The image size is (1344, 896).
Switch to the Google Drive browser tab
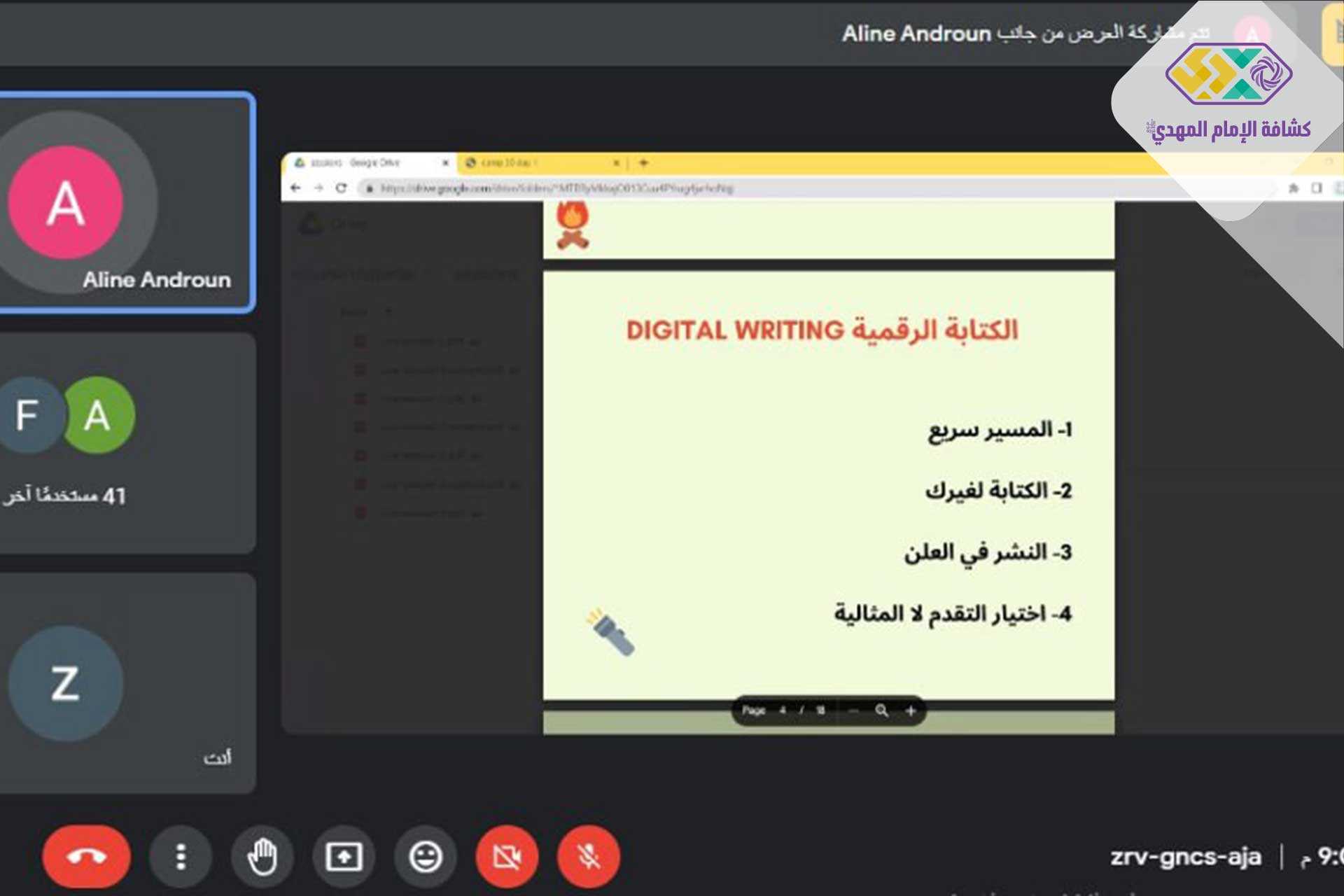tap(364, 162)
